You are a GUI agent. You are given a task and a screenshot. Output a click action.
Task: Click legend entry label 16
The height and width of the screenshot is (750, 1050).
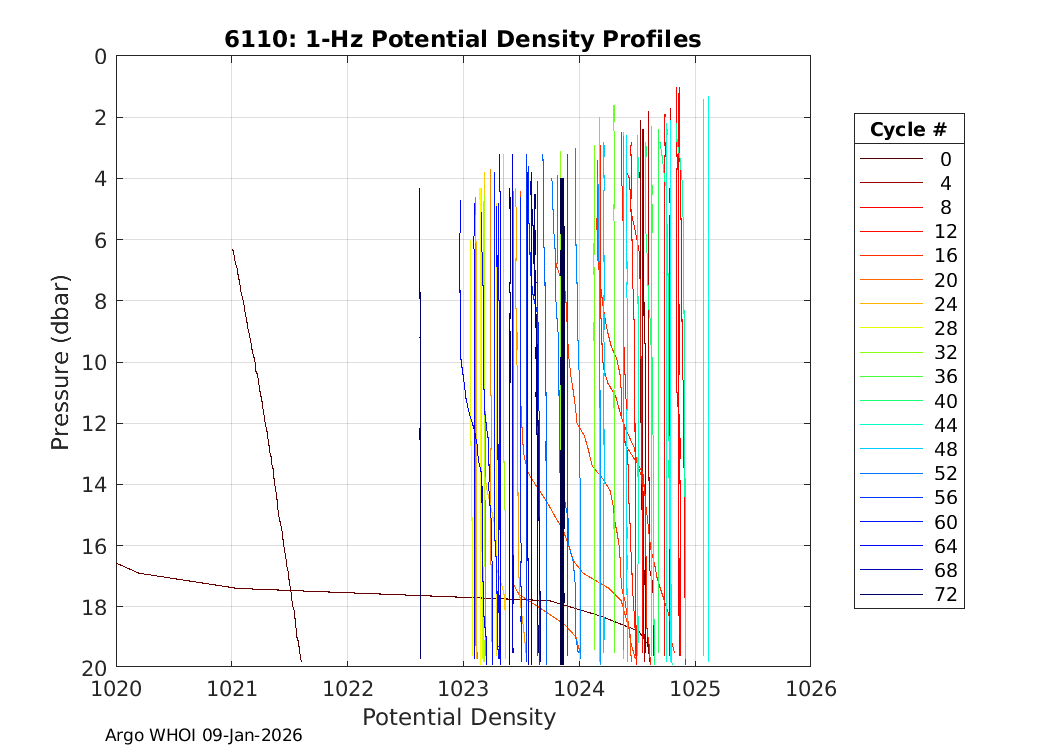click(x=945, y=256)
